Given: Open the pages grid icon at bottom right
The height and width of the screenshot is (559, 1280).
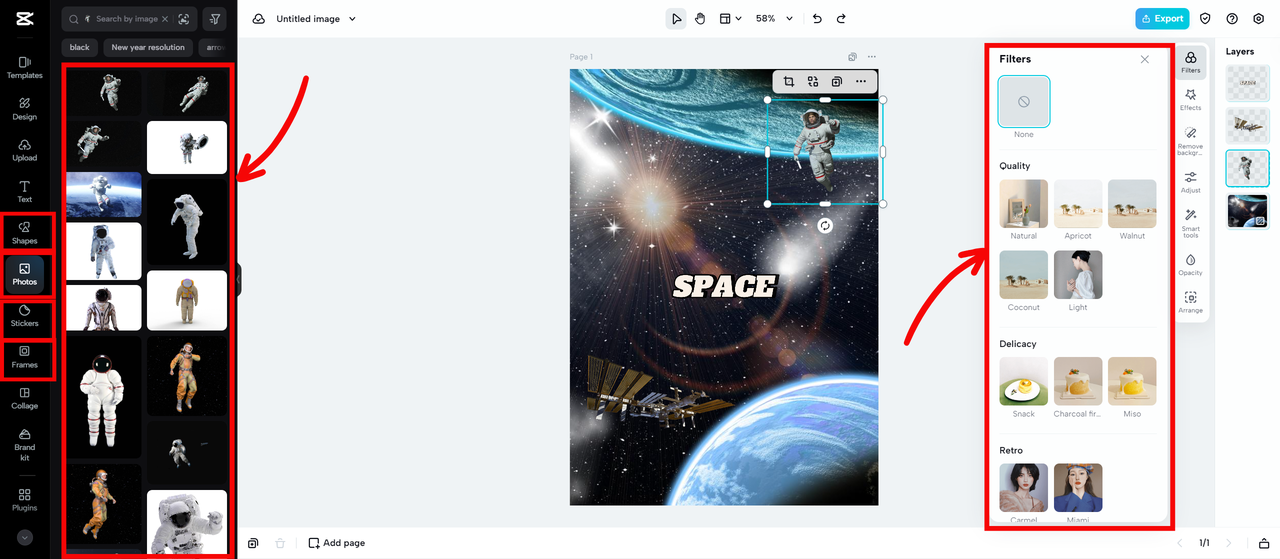Looking at the screenshot, I should coord(1264,543).
